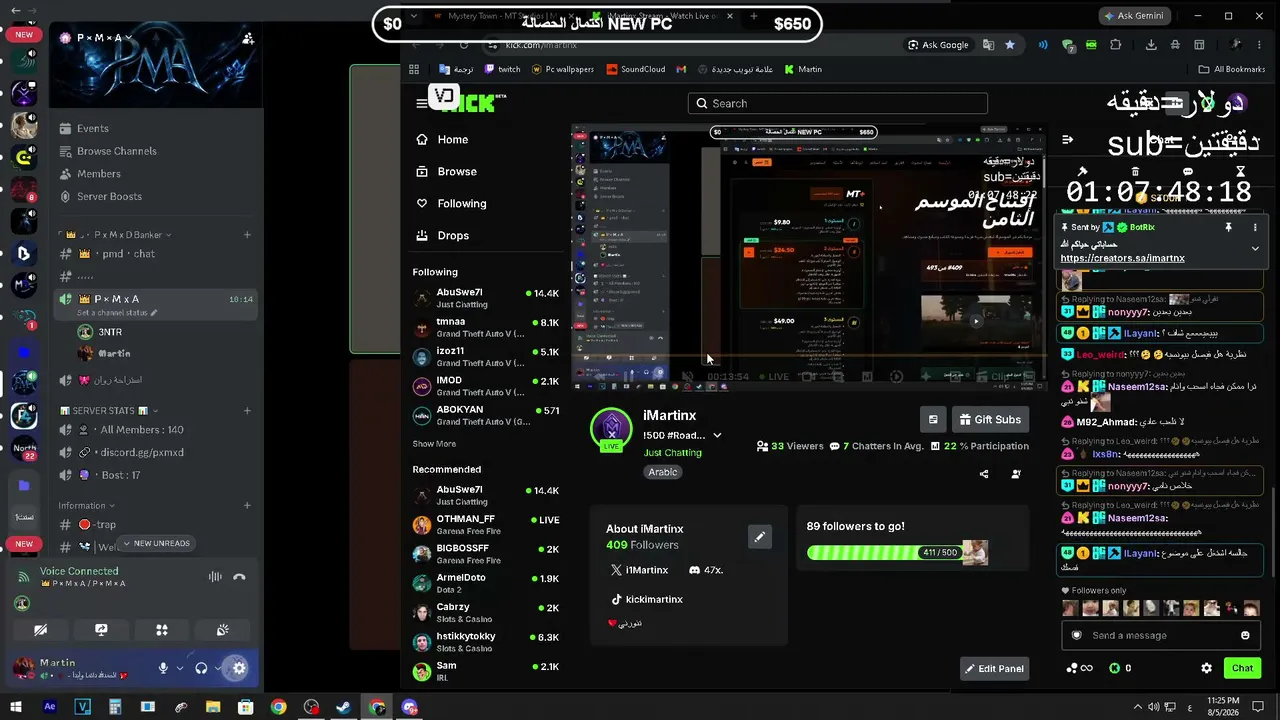Screen dimensions: 1280x720
Task: Open microphone input options arrow in Discord
Action: pos(180,668)
